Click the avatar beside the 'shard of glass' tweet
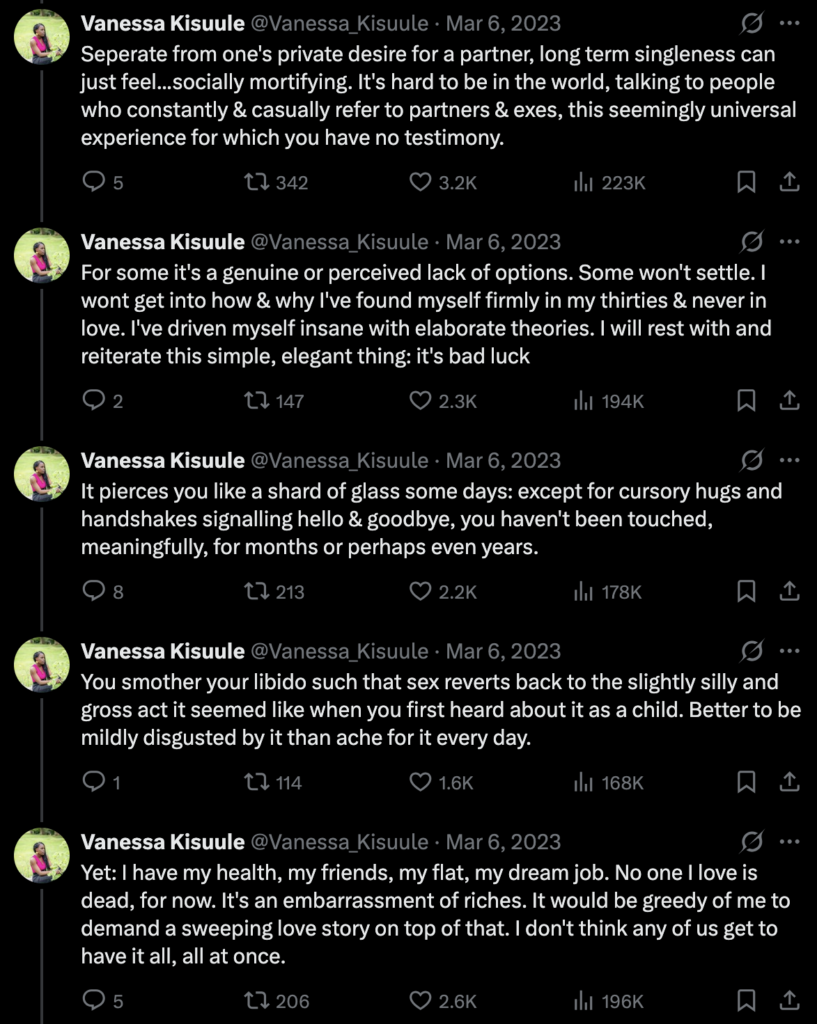 41,474
